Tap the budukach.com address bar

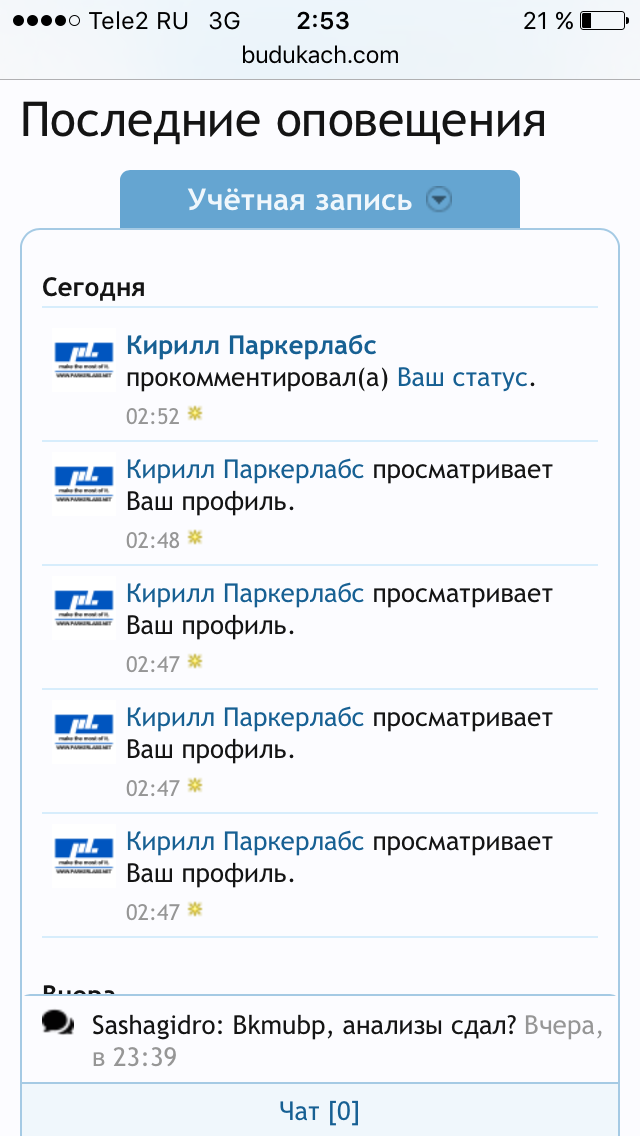tap(320, 56)
